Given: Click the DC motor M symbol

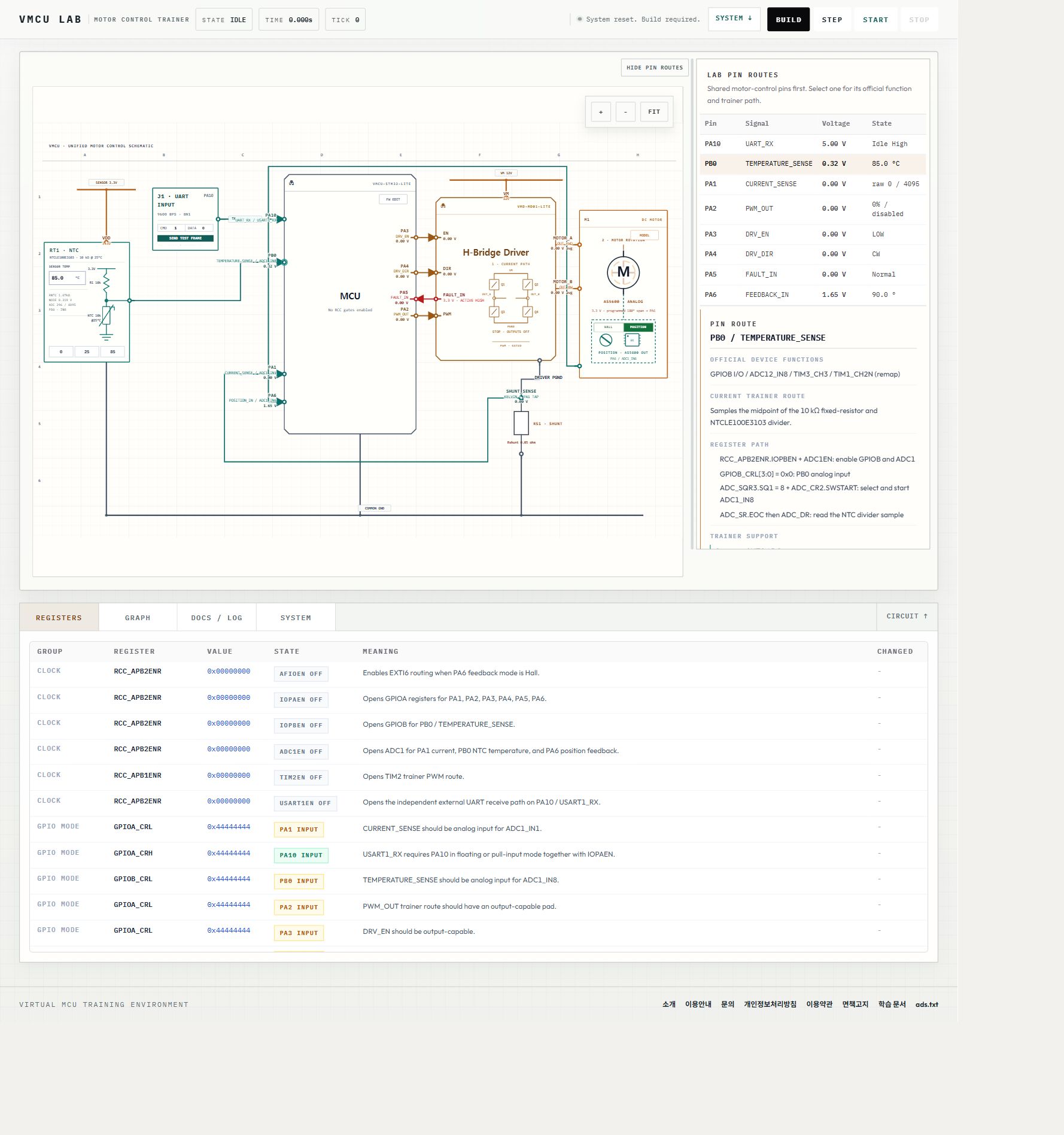Looking at the screenshot, I should (x=623, y=272).
